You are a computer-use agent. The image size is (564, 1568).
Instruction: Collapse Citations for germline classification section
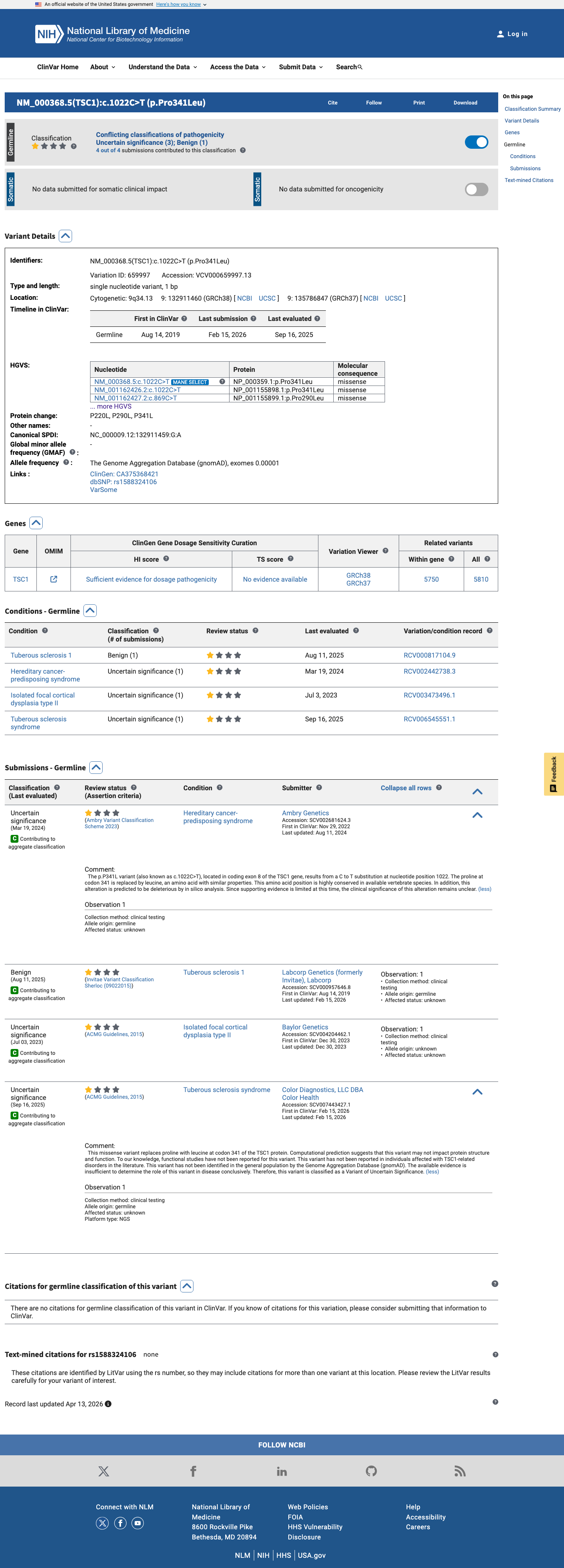[187, 1286]
